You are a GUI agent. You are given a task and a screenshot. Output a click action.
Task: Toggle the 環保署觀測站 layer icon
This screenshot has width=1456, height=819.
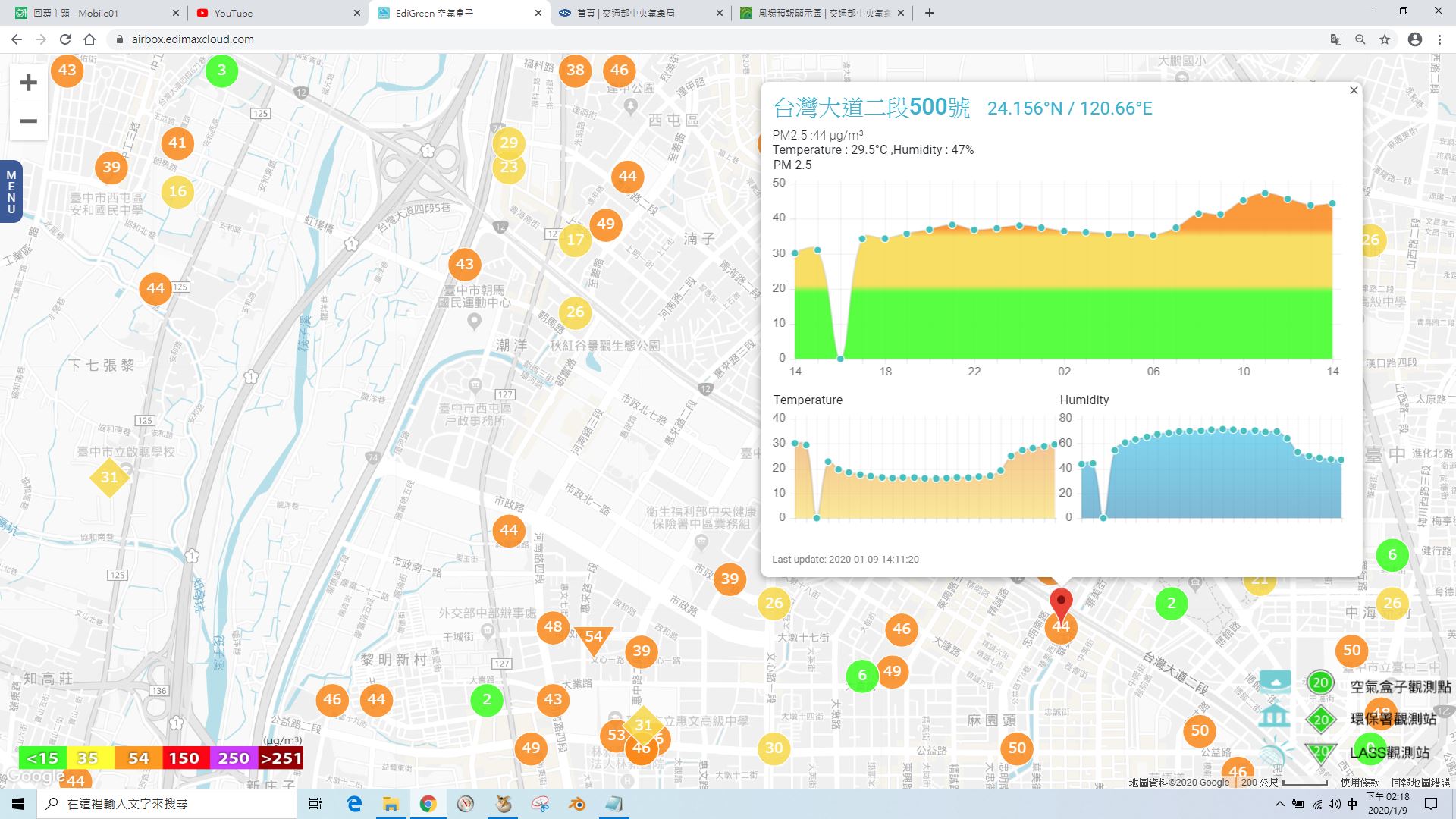tap(1275, 717)
